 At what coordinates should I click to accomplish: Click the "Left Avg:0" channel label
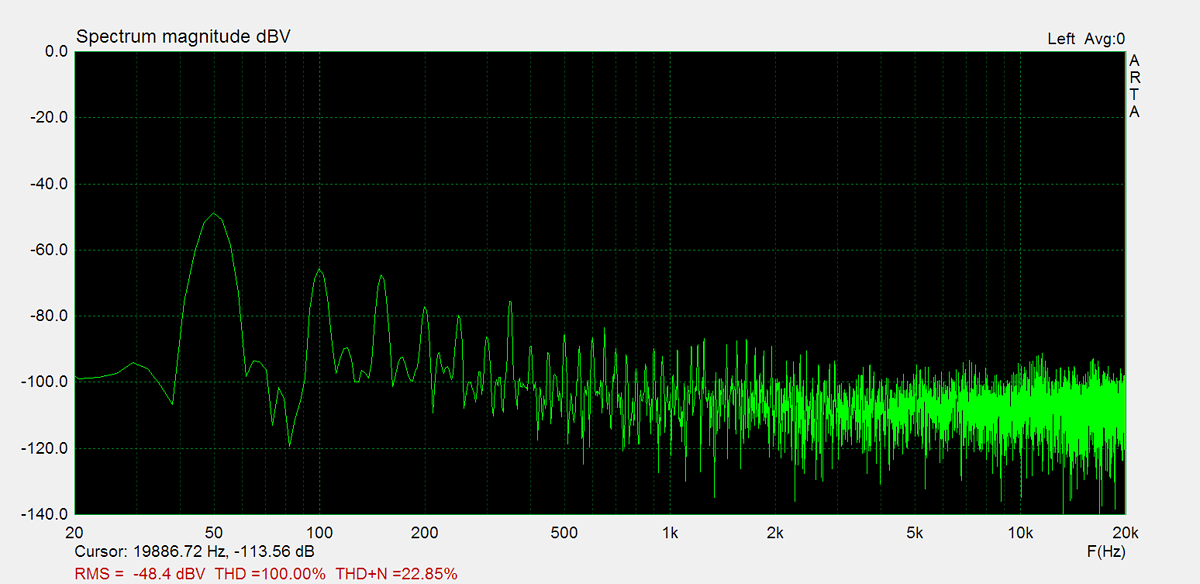tap(1086, 39)
